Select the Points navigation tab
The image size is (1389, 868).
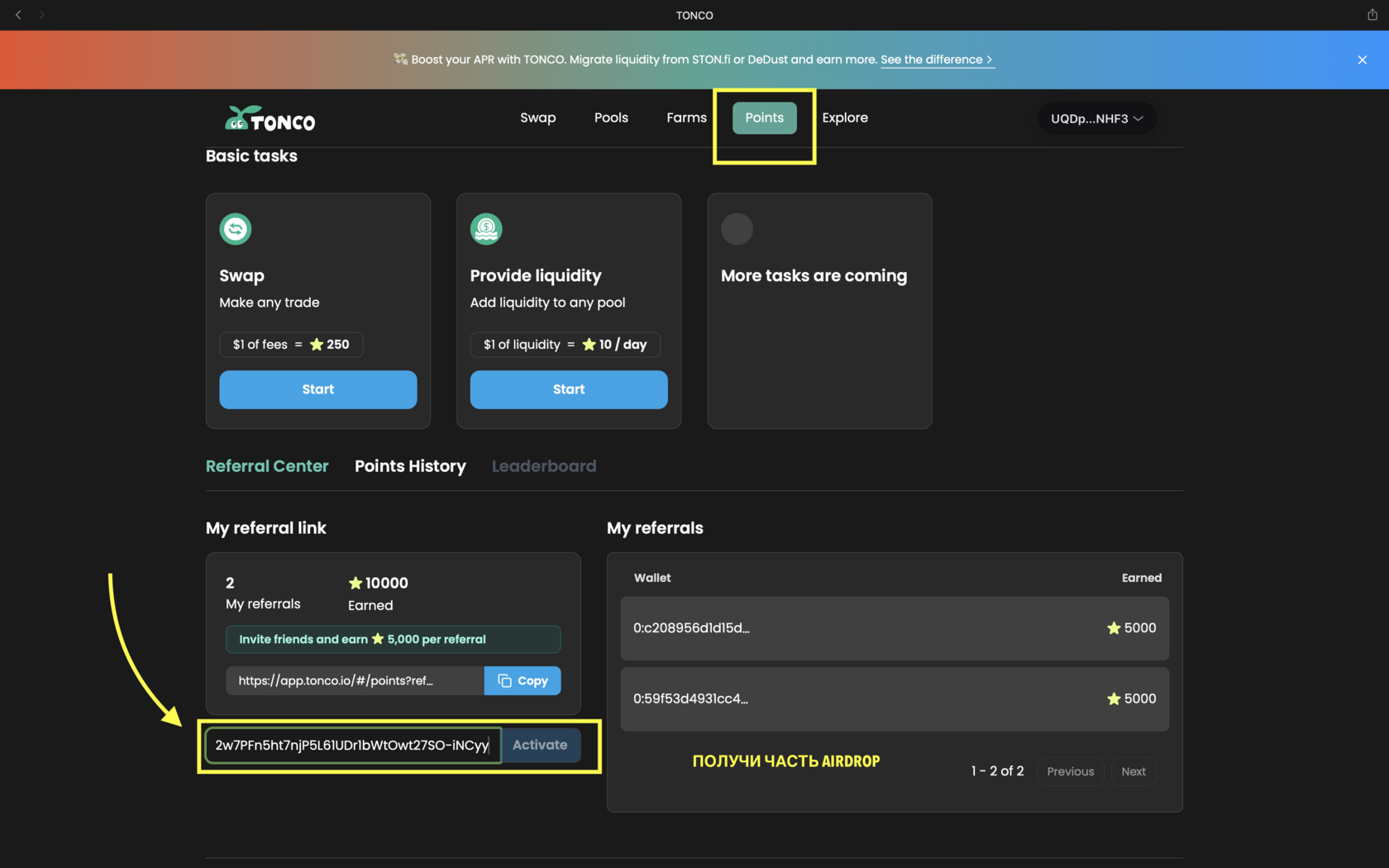point(764,117)
